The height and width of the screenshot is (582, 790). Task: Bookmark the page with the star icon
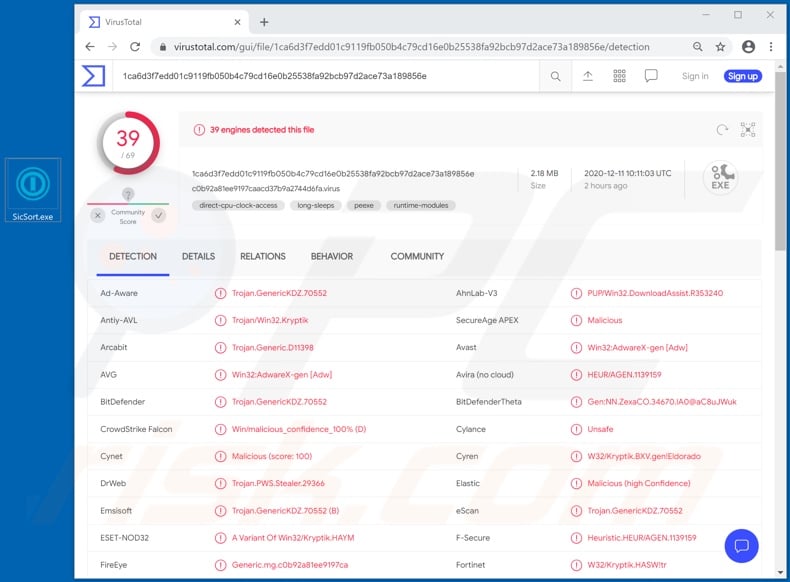tap(720, 47)
